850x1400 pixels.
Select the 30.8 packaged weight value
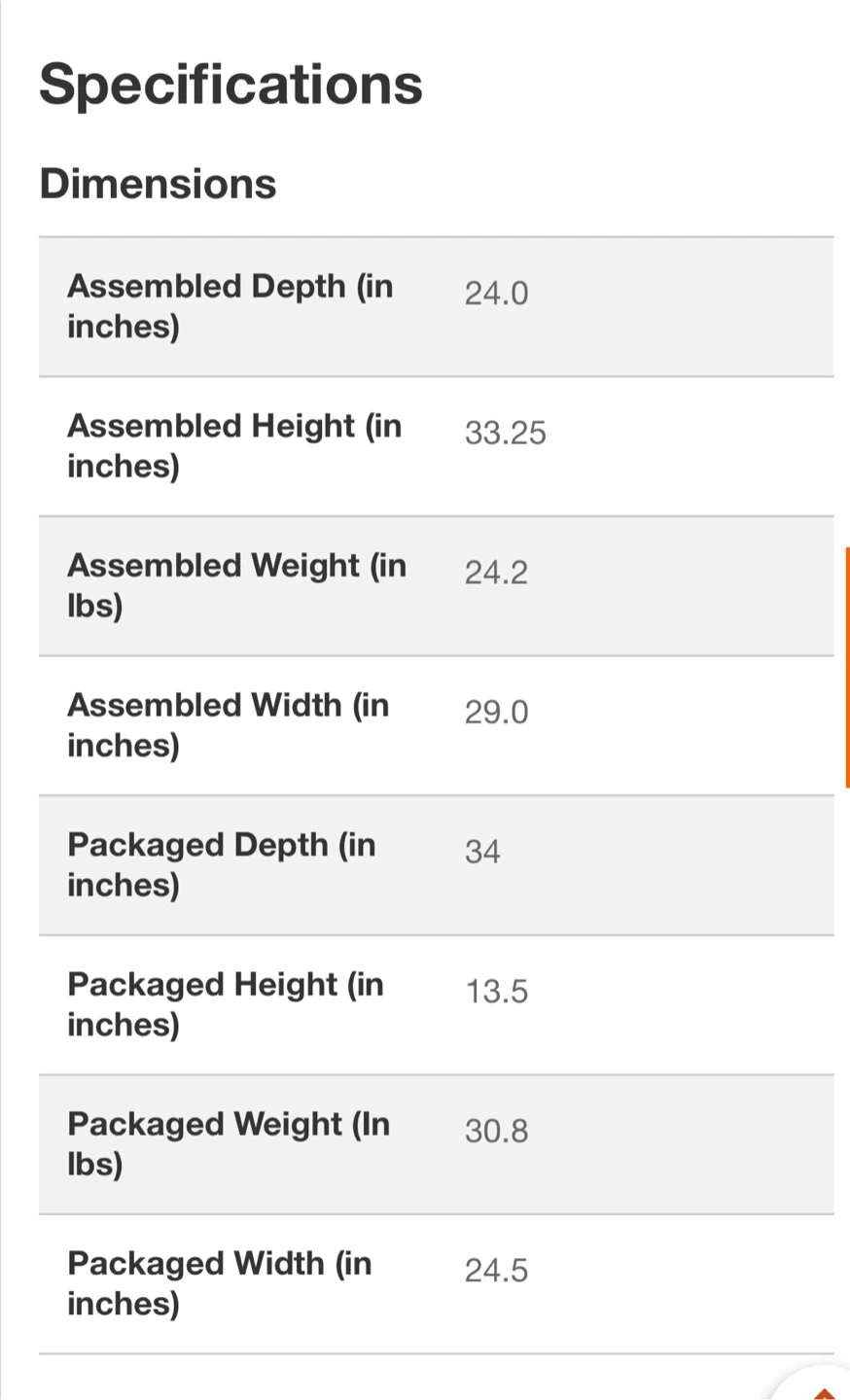coord(496,1131)
